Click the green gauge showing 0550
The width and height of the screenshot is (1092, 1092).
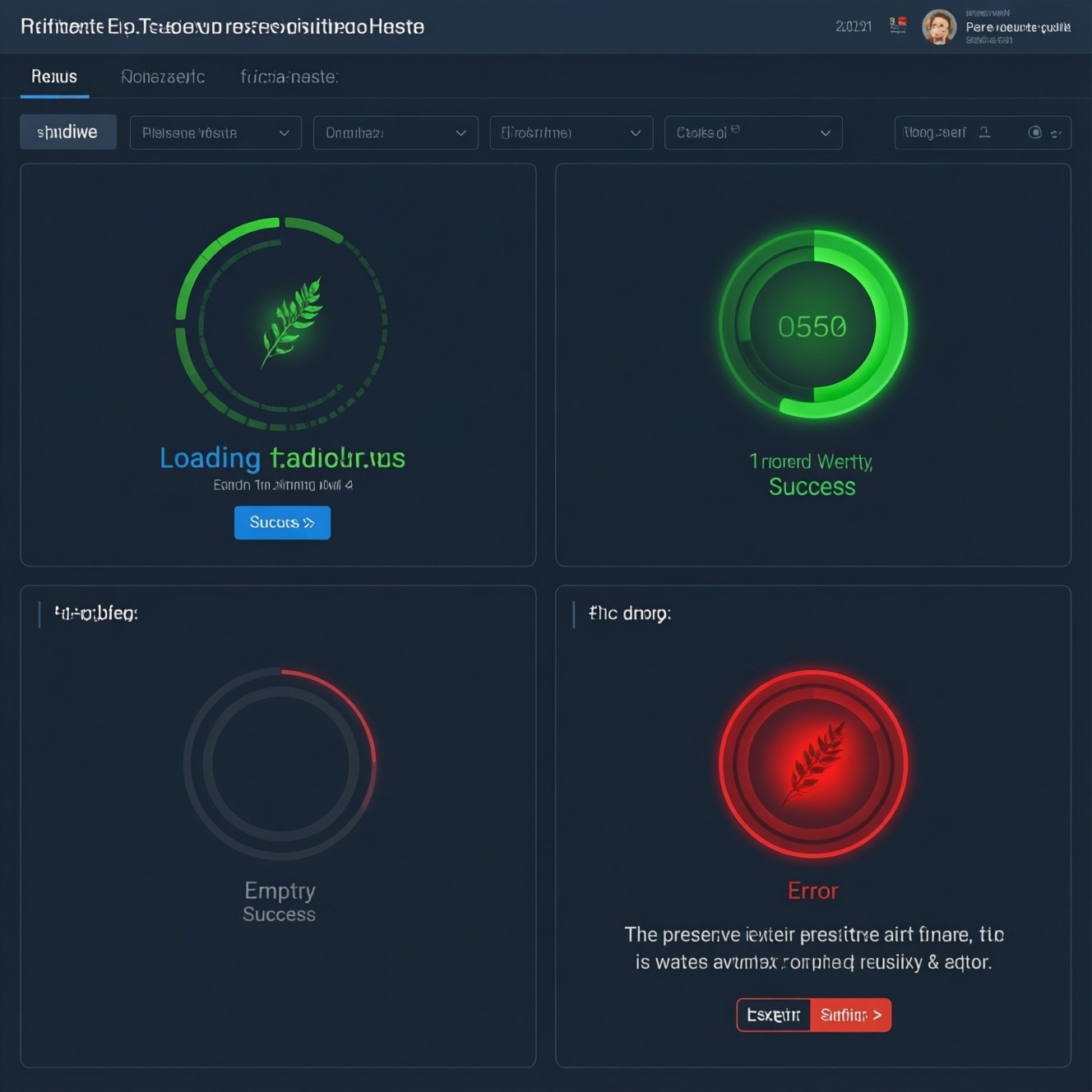[813, 325]
